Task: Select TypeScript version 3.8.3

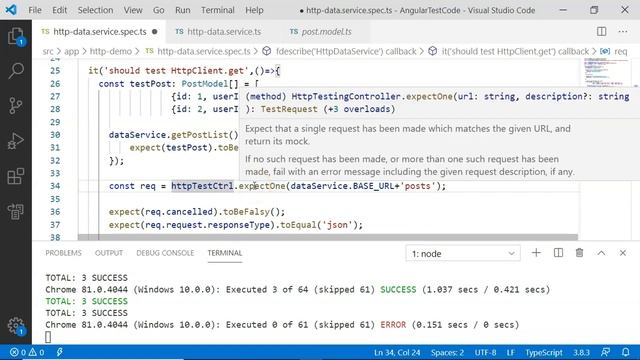Action: click(581, 352)
